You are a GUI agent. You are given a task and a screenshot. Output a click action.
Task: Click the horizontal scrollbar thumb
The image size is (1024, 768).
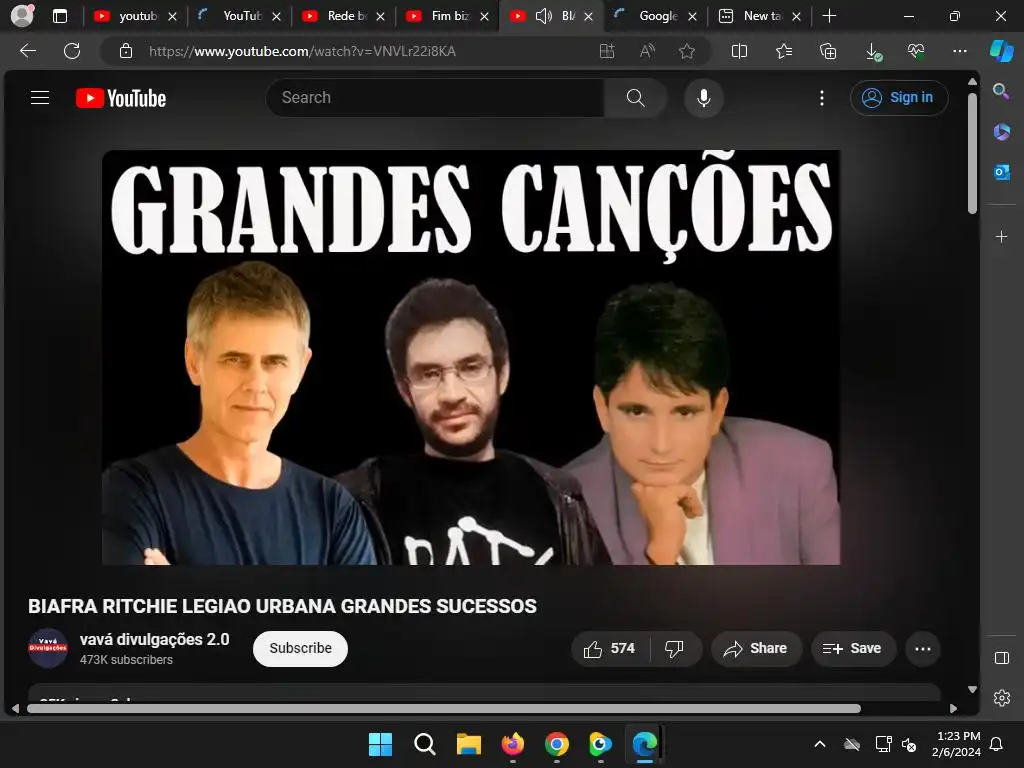pyautogui.click(x=443, y=709)
